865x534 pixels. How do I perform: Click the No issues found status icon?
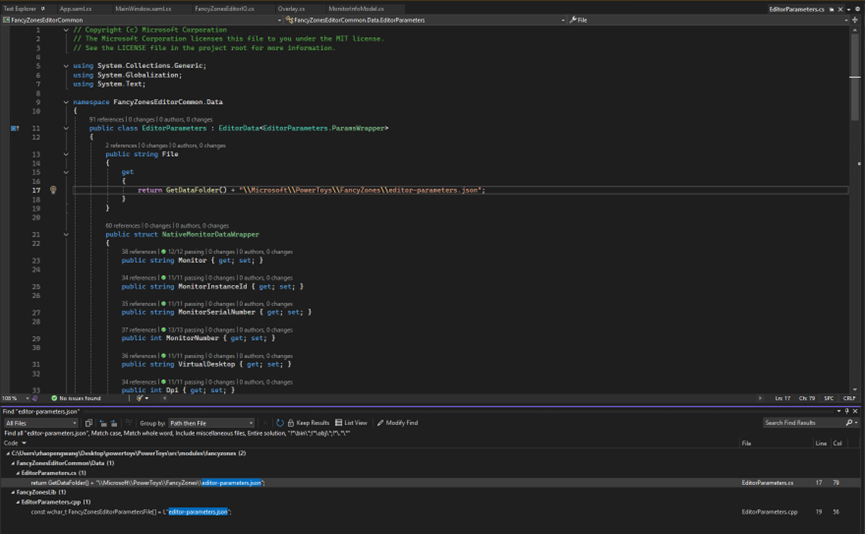54,398
